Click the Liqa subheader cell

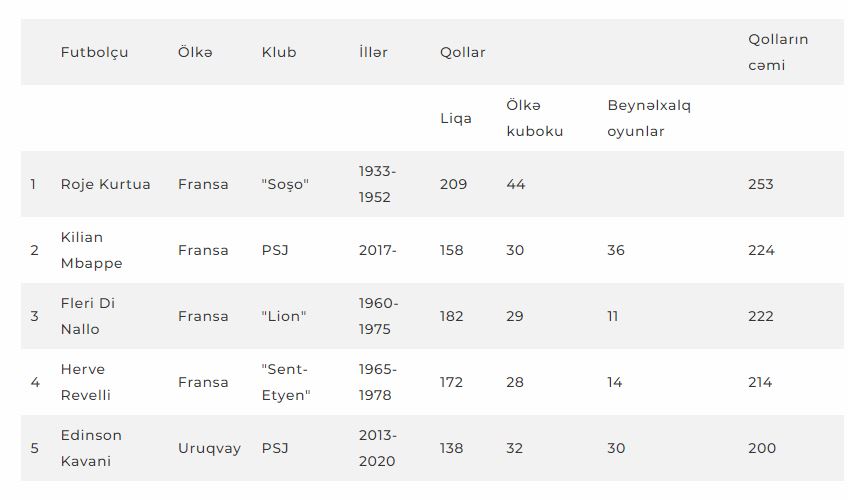(x=456, y=118)
